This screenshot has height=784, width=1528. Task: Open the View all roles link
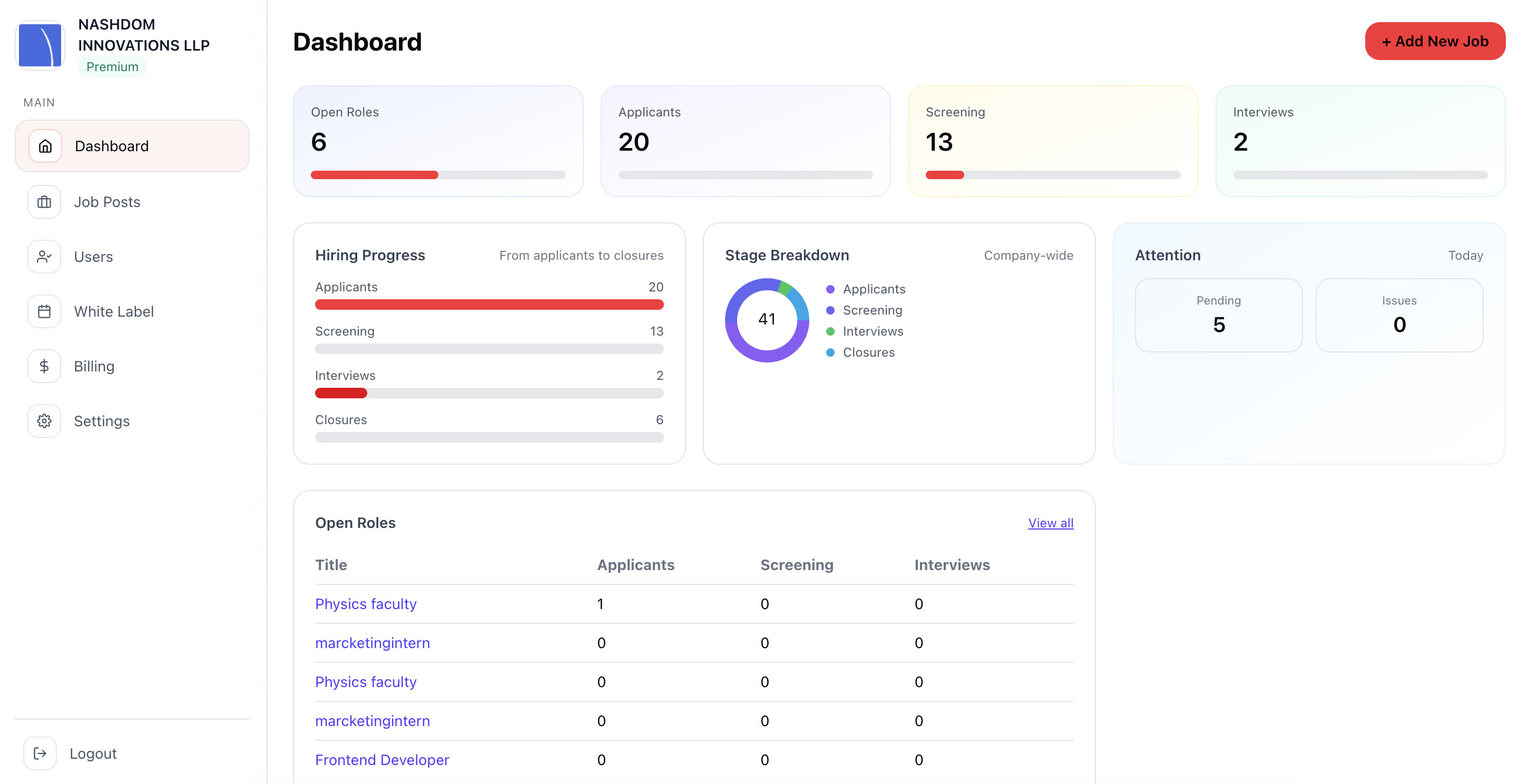click(1050, 523)
